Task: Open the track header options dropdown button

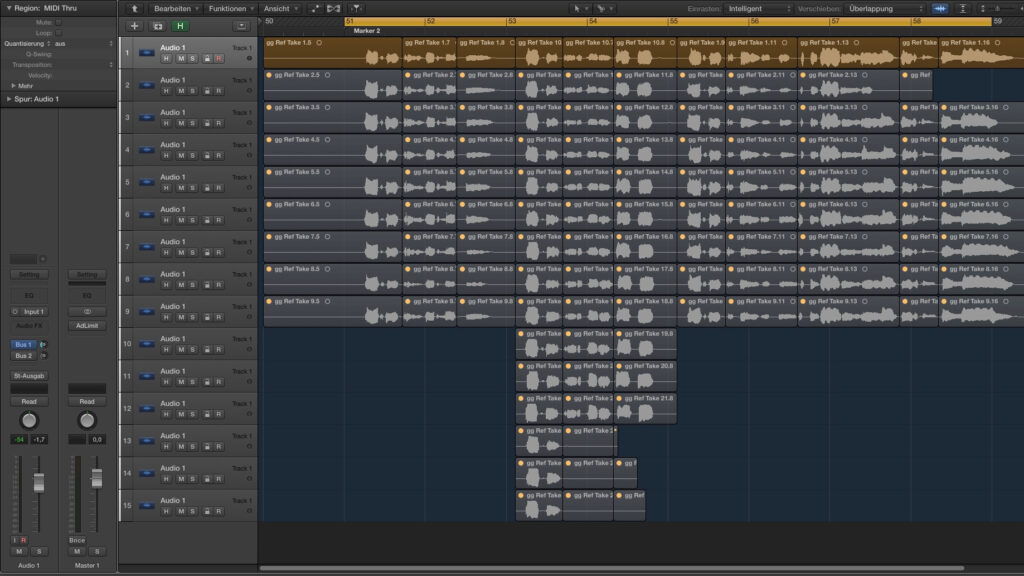Action: tap(242, 26)
